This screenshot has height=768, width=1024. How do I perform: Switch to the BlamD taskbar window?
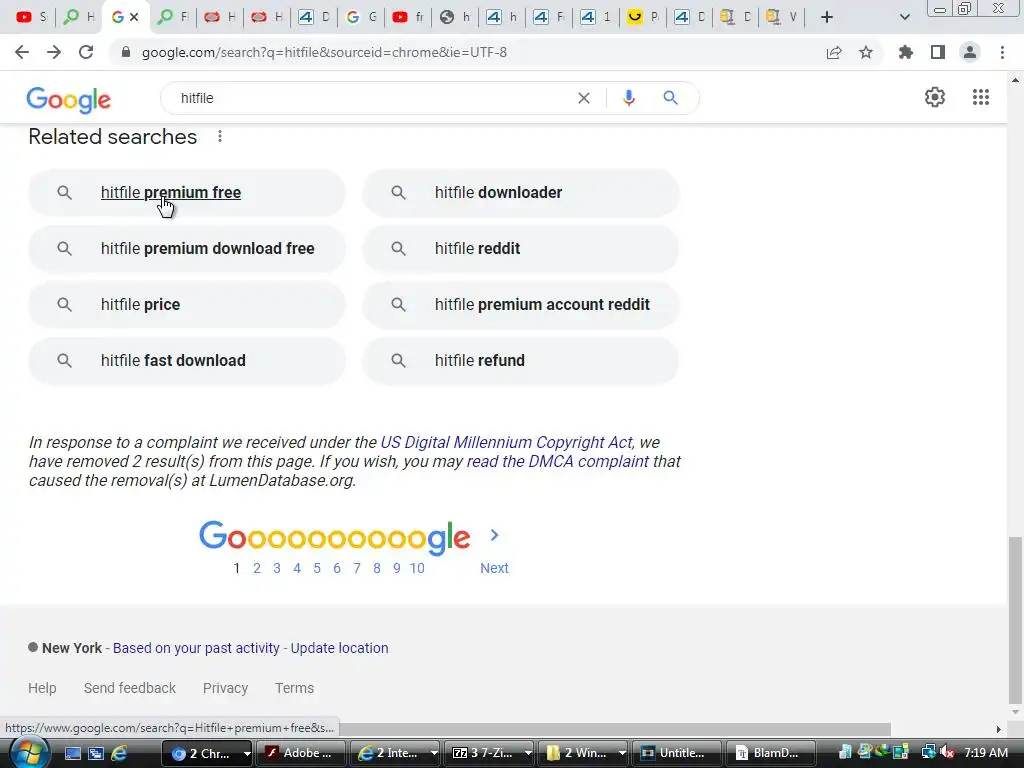[x=771, y=753]
